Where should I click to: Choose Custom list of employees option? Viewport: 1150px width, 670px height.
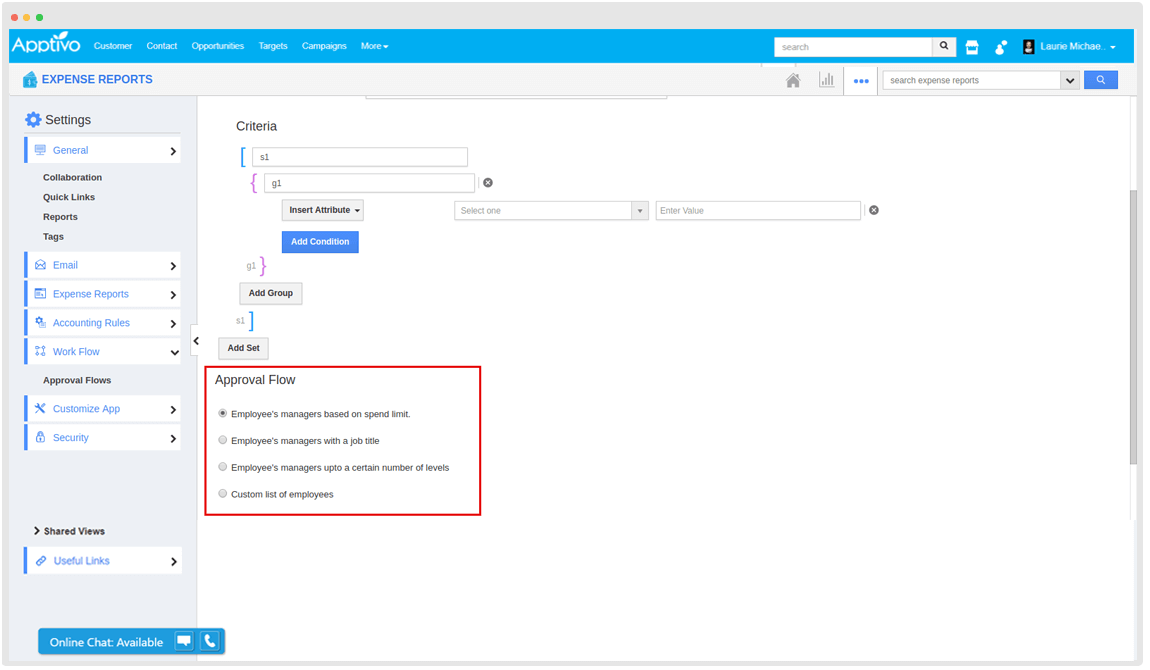(223, 494)
